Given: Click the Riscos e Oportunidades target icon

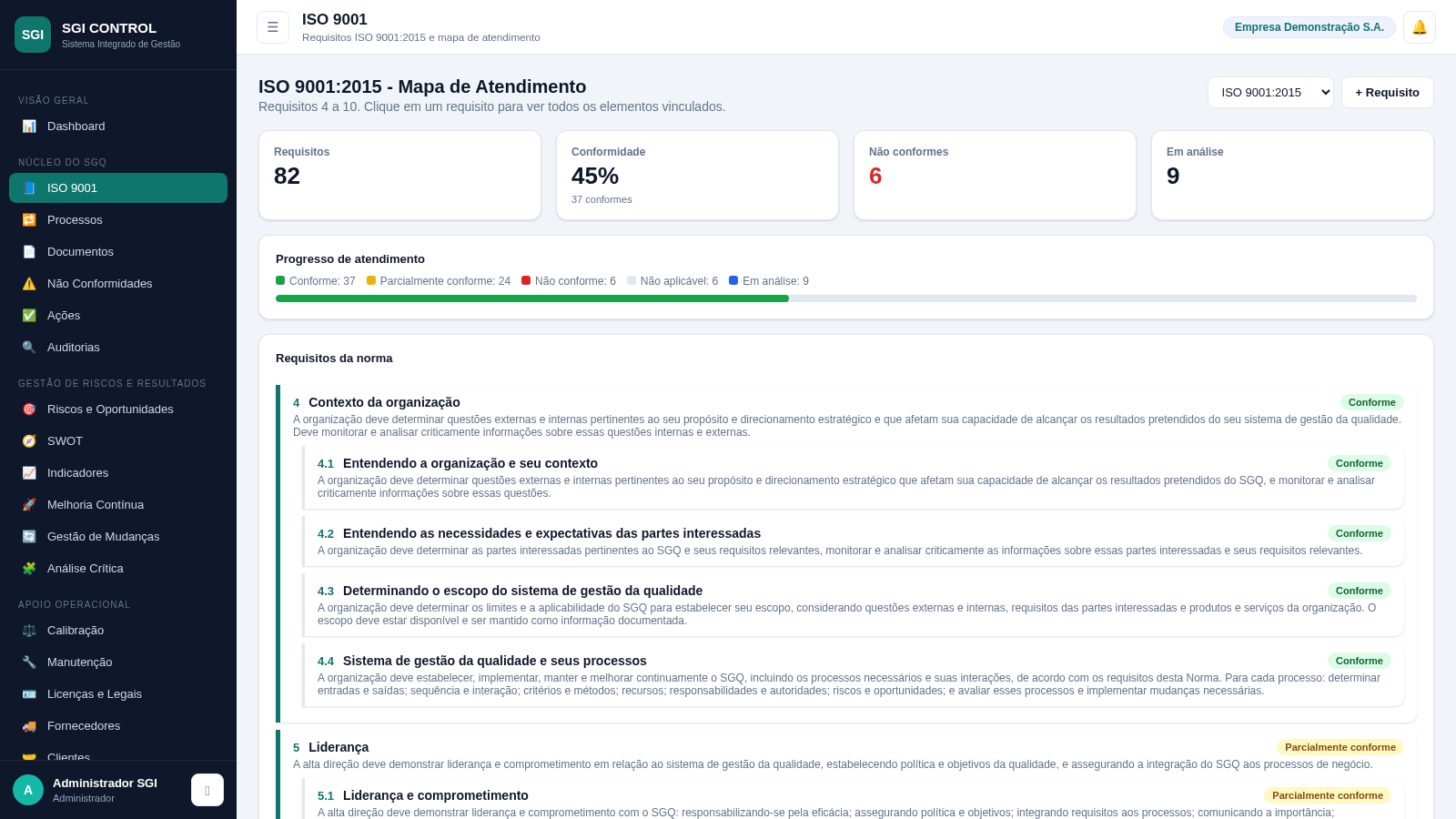Looking at the screenshot, I should pos(29,409).
